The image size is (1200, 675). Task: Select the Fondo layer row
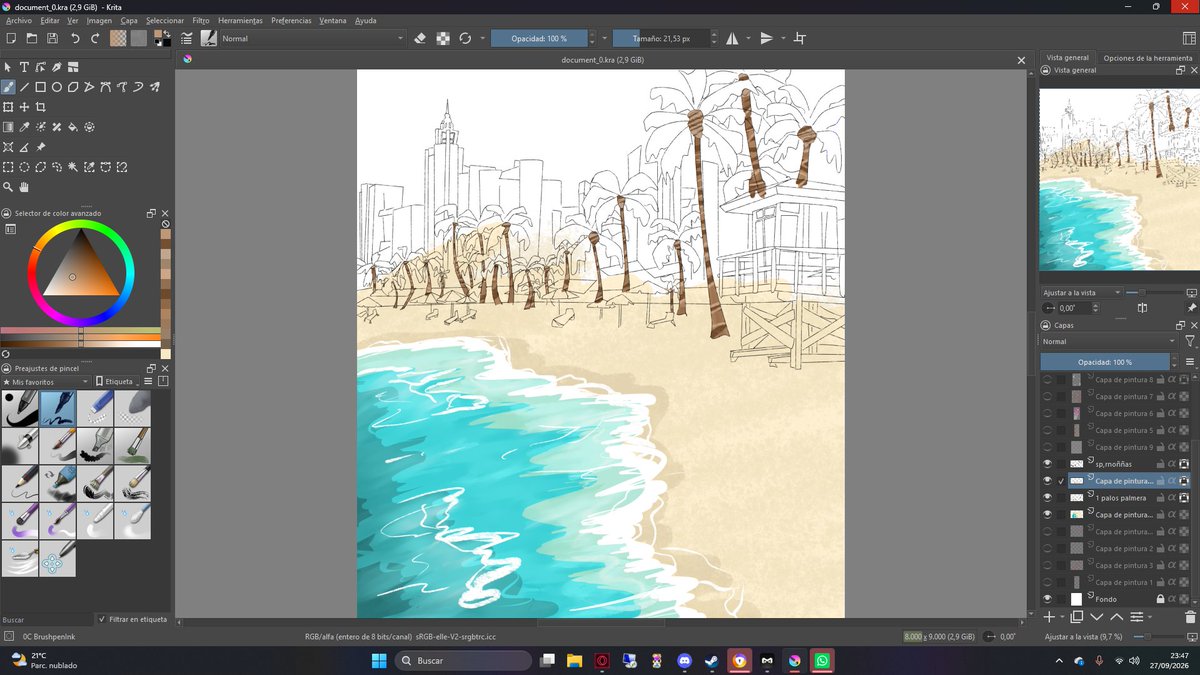tap(1116, 599)
